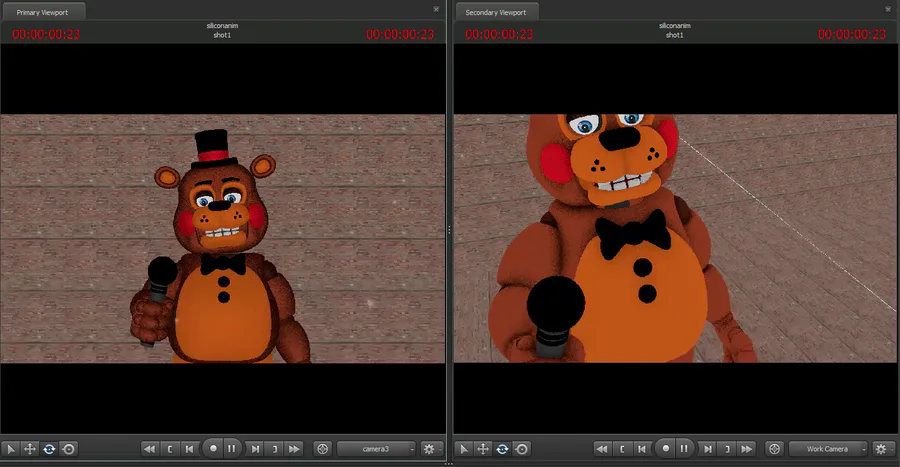The image size is (900, 467).
Task: Step forward one frame in Secondary Viewport
Action: [x=708, y=449]
